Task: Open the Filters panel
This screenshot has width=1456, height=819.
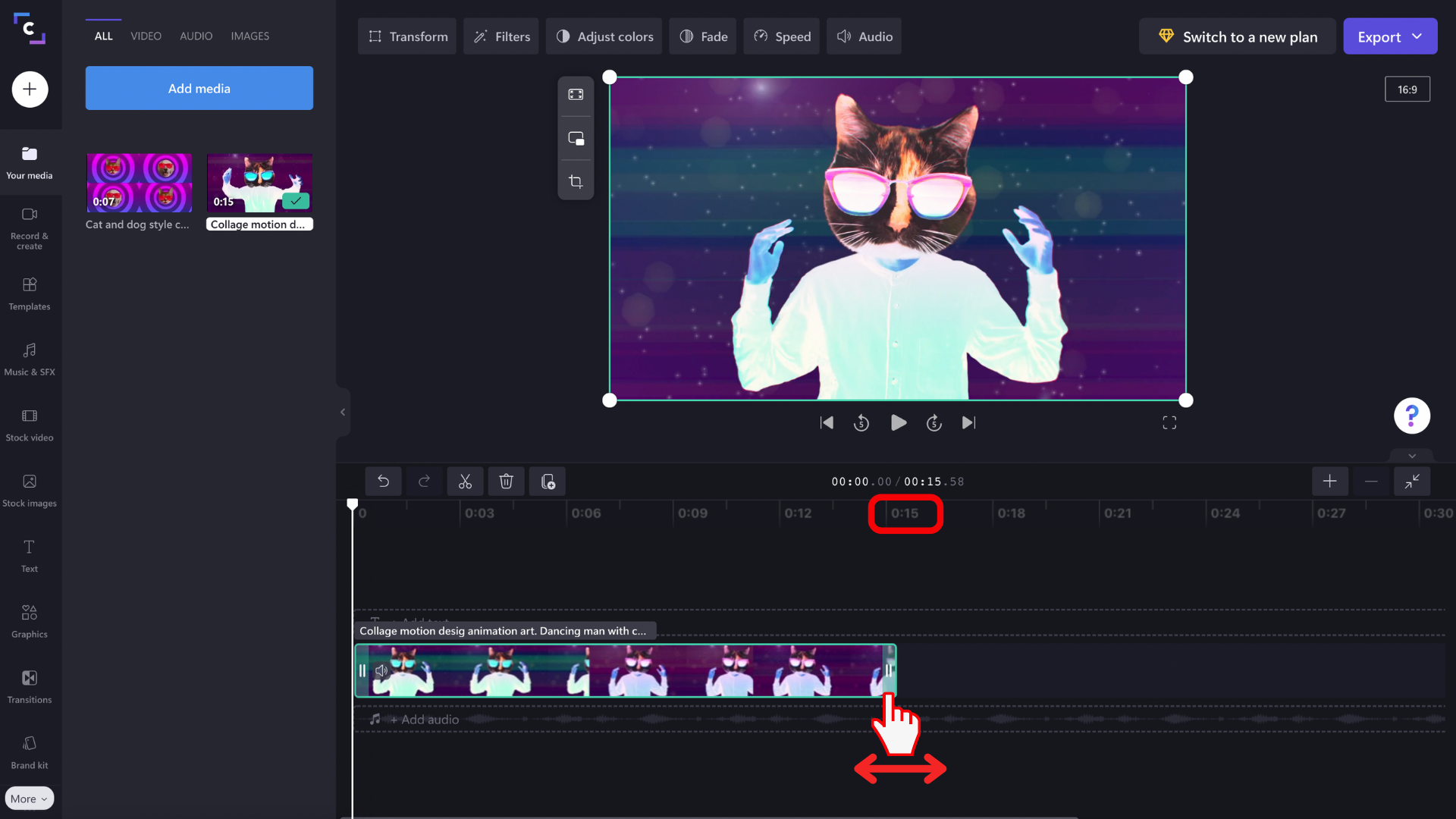Action: click(x=500, y=36)
